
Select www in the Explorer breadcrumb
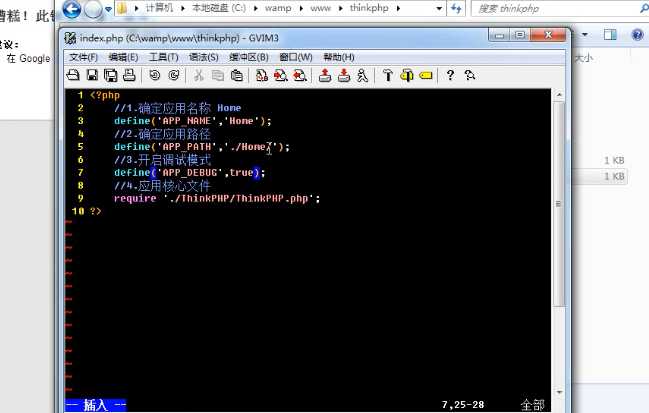(320, 8)
